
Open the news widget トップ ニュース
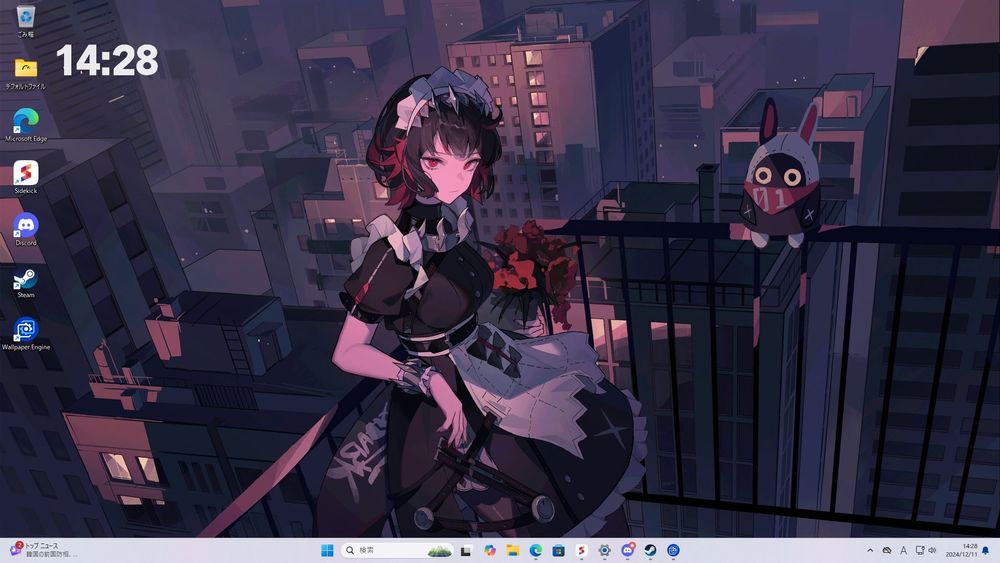[43, 550]
